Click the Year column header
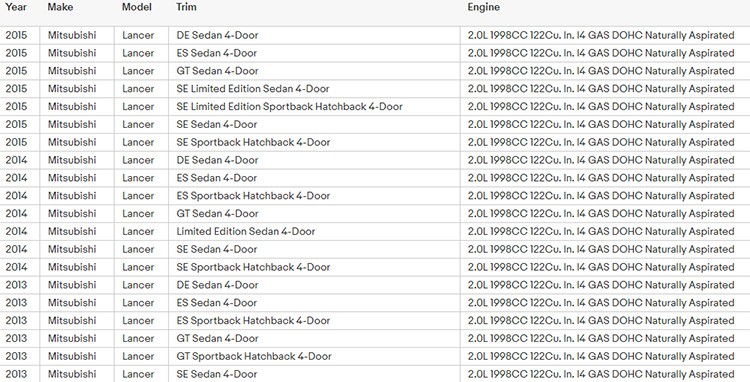The height and width of the screenshot is (382, 750). [x=16, y=7]
